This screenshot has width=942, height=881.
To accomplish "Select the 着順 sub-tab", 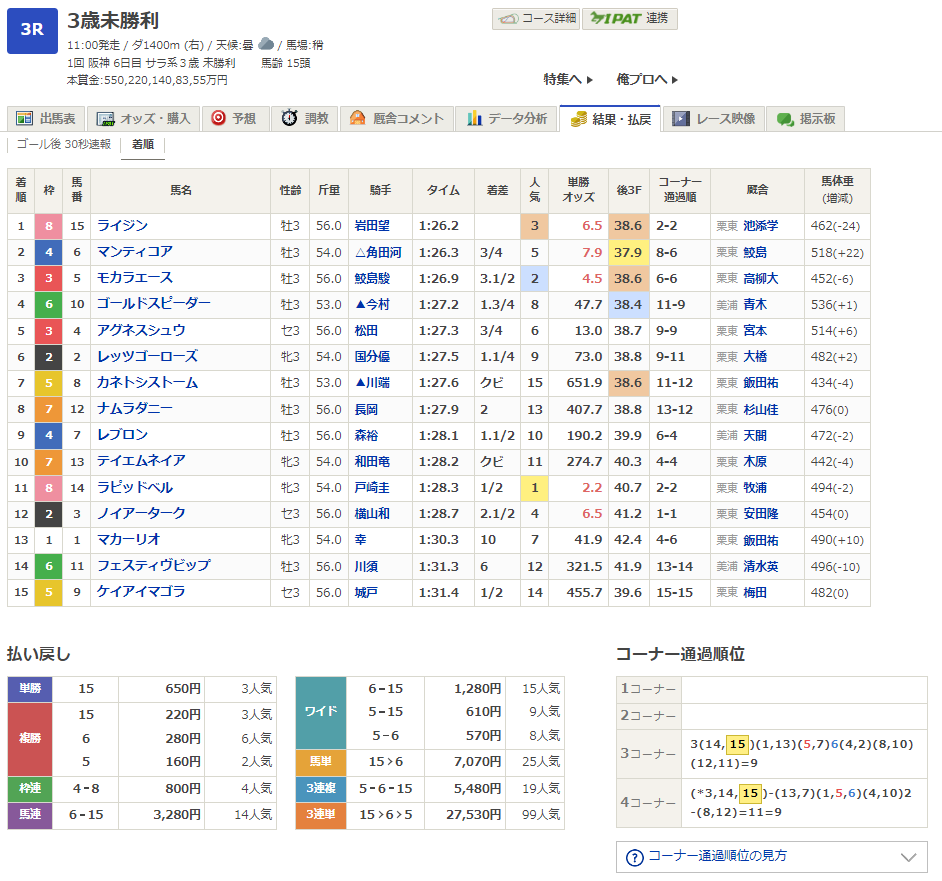I will tap(142, 145).
